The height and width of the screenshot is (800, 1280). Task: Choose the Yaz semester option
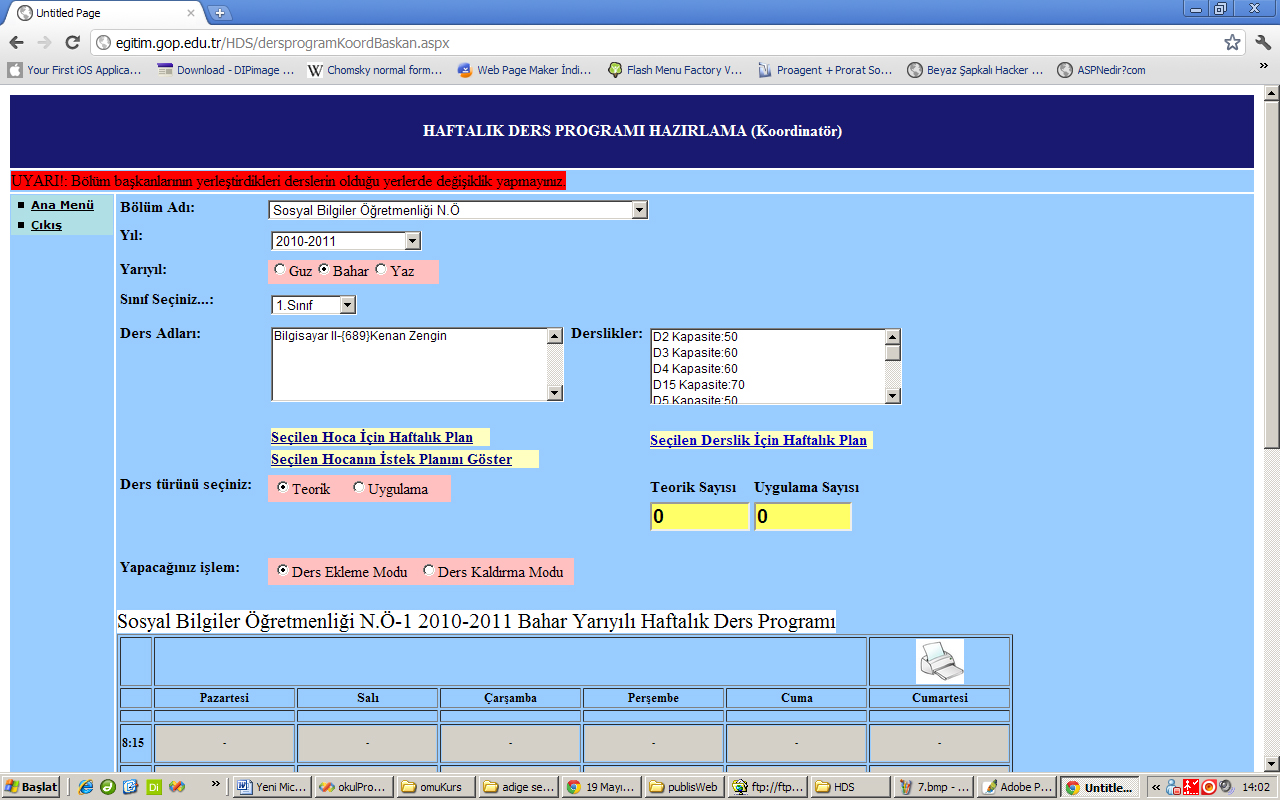click(381, 271)
